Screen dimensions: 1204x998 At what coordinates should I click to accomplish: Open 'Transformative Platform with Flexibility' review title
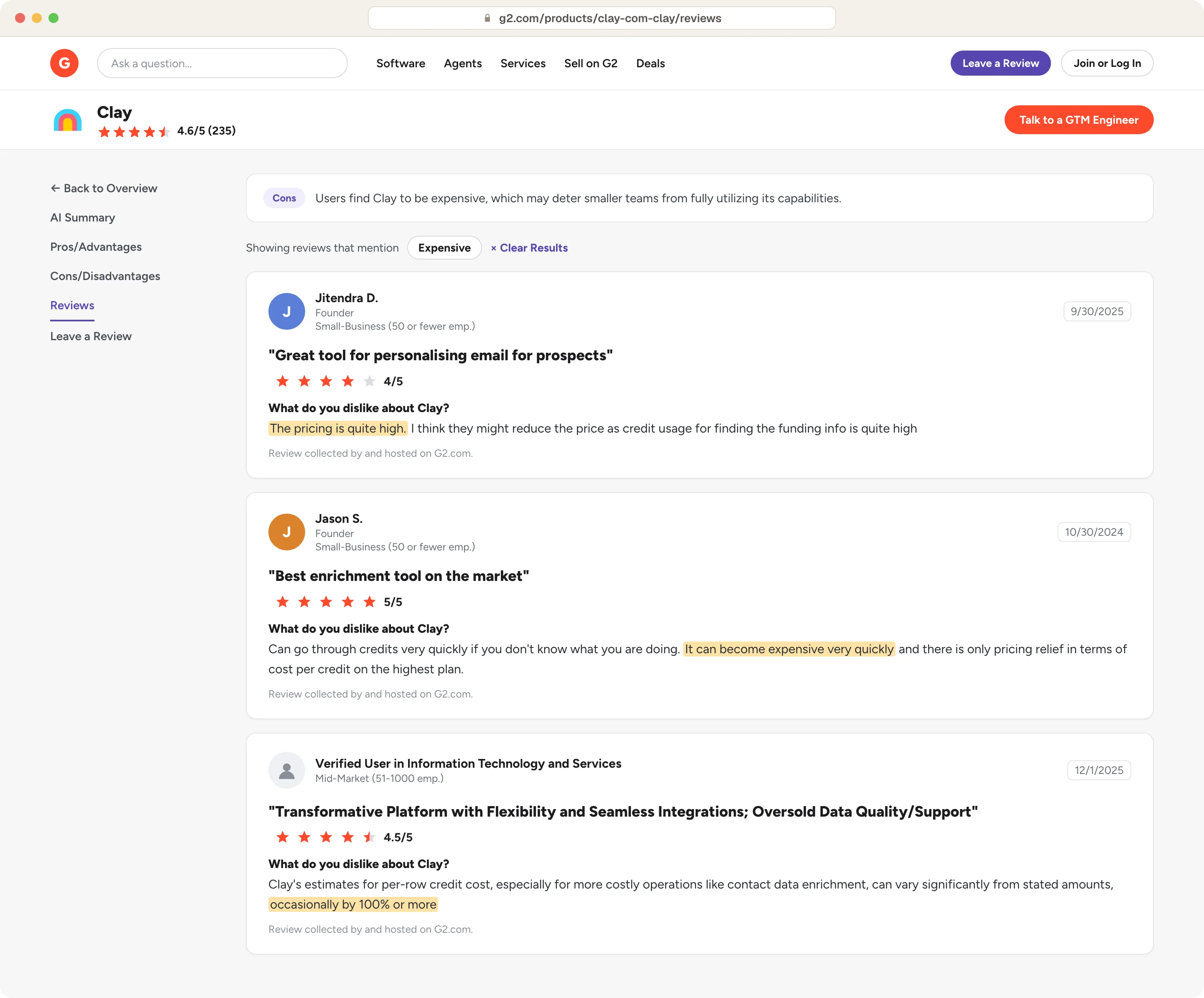coord(623,812)
